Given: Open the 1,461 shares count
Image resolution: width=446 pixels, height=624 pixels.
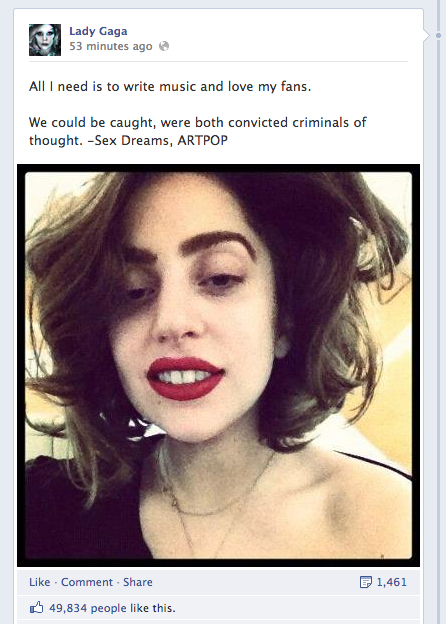Looking at the screenshot, I should point(391,582).
